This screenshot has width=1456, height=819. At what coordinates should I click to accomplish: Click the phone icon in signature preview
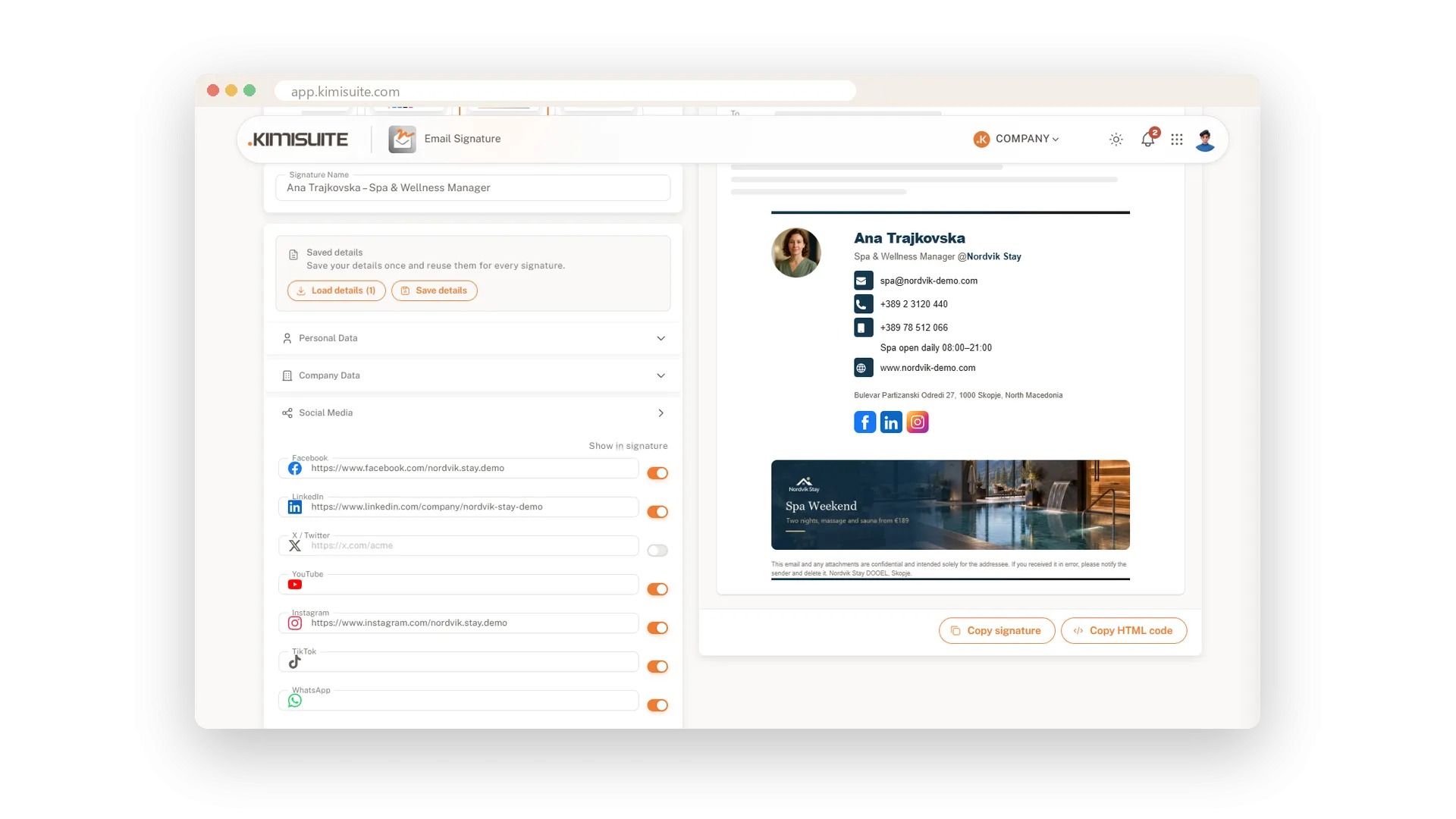(x=863, y=304)
